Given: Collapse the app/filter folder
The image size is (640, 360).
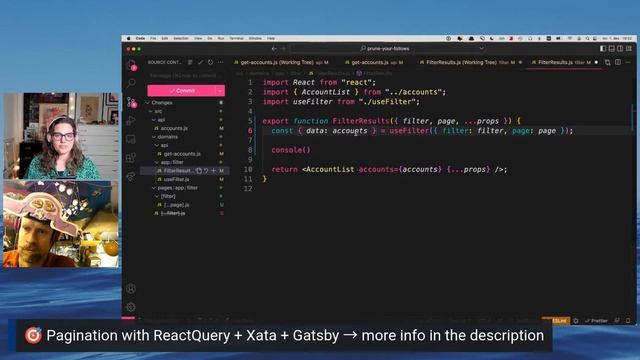Looking at the screenshot, I should (157, 162).
